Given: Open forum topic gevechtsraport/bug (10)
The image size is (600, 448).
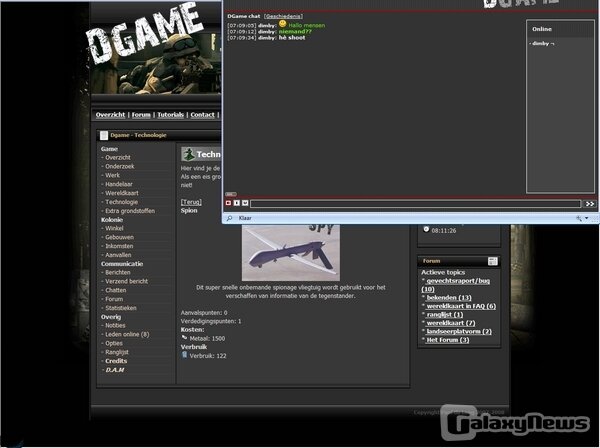Looking at the screenshot, I should pos(456,285).
